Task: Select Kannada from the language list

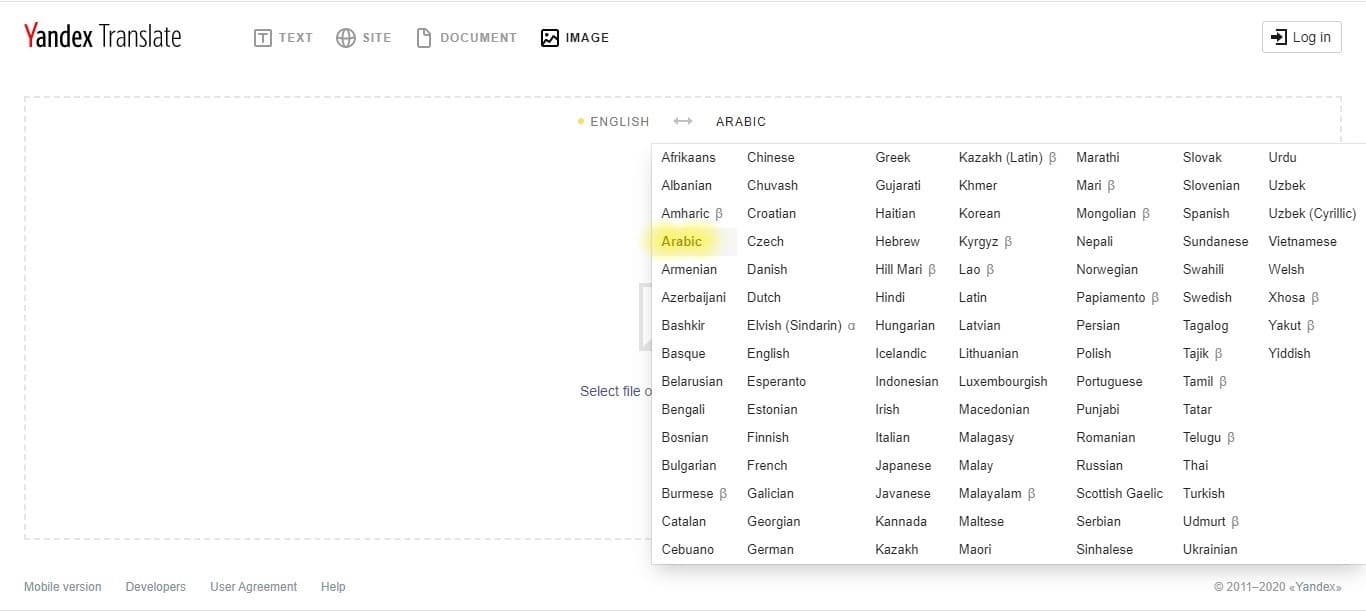Action: tap(901, 521)
